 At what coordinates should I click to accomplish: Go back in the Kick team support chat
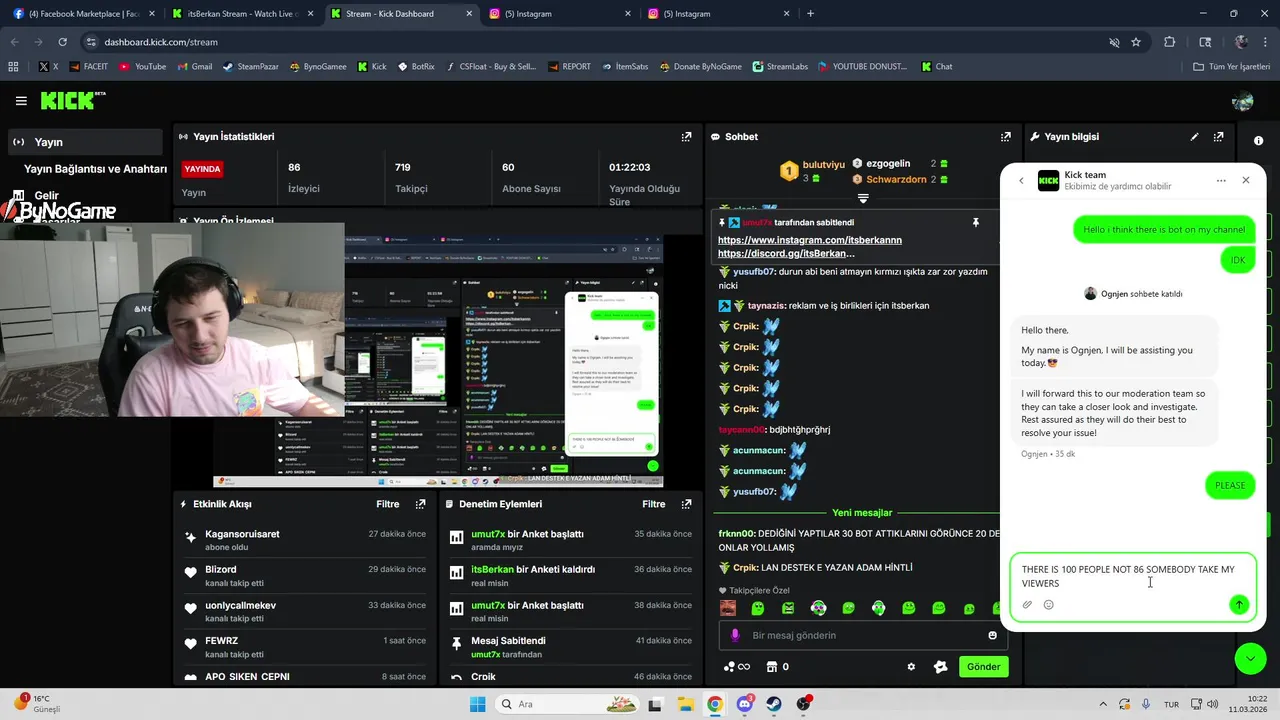tap(1021, 181)
